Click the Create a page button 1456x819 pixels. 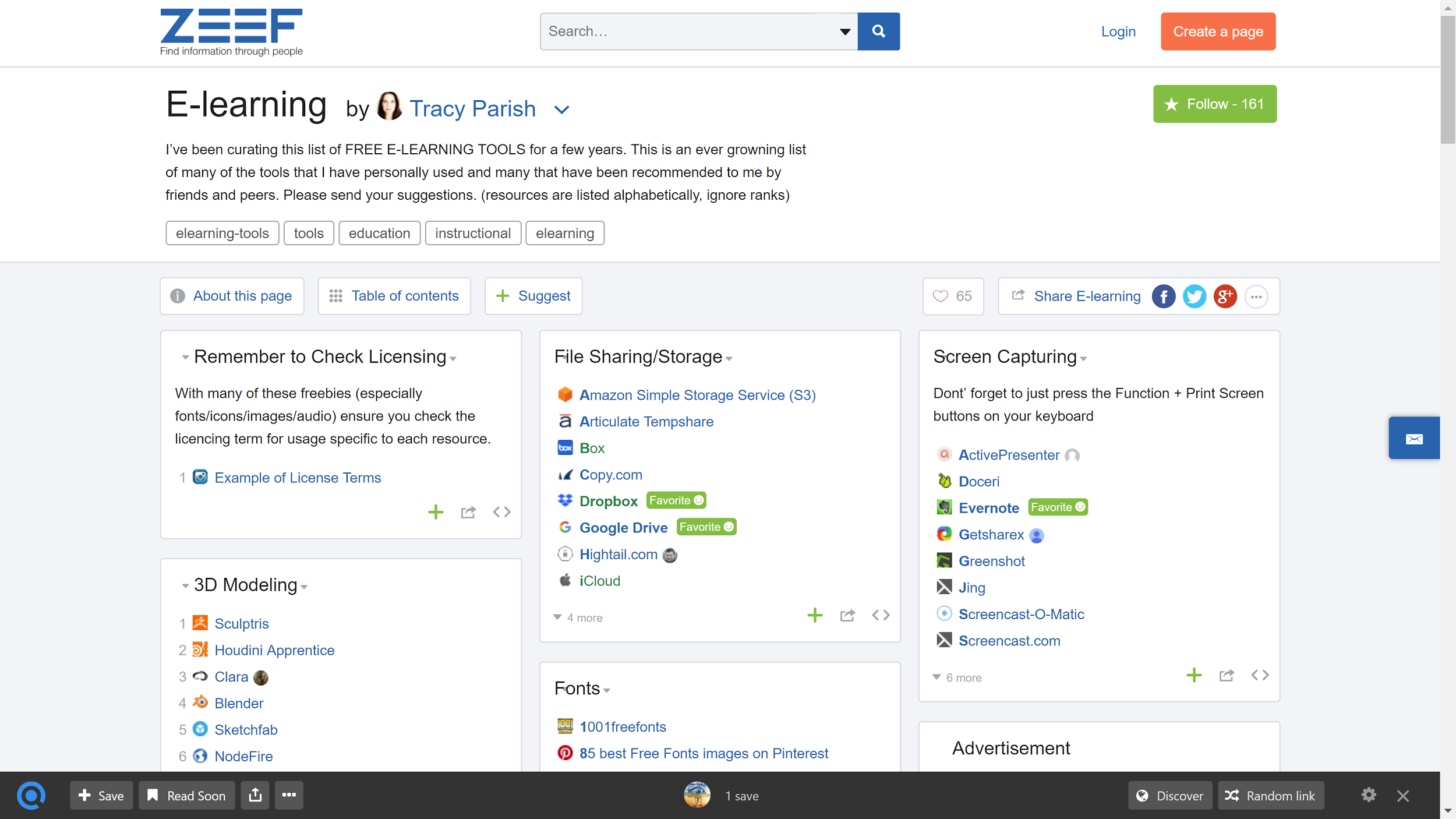tap(1217, 31)
